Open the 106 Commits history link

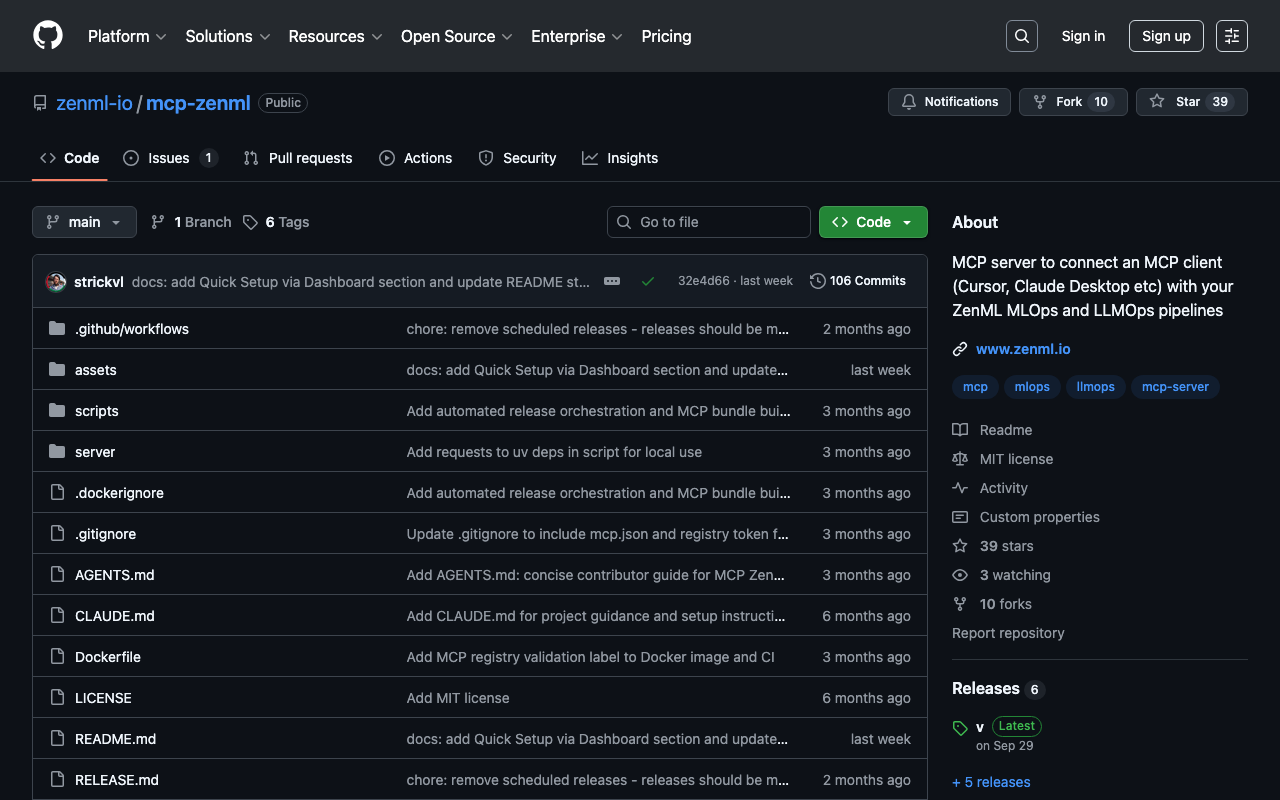[858, 281]
